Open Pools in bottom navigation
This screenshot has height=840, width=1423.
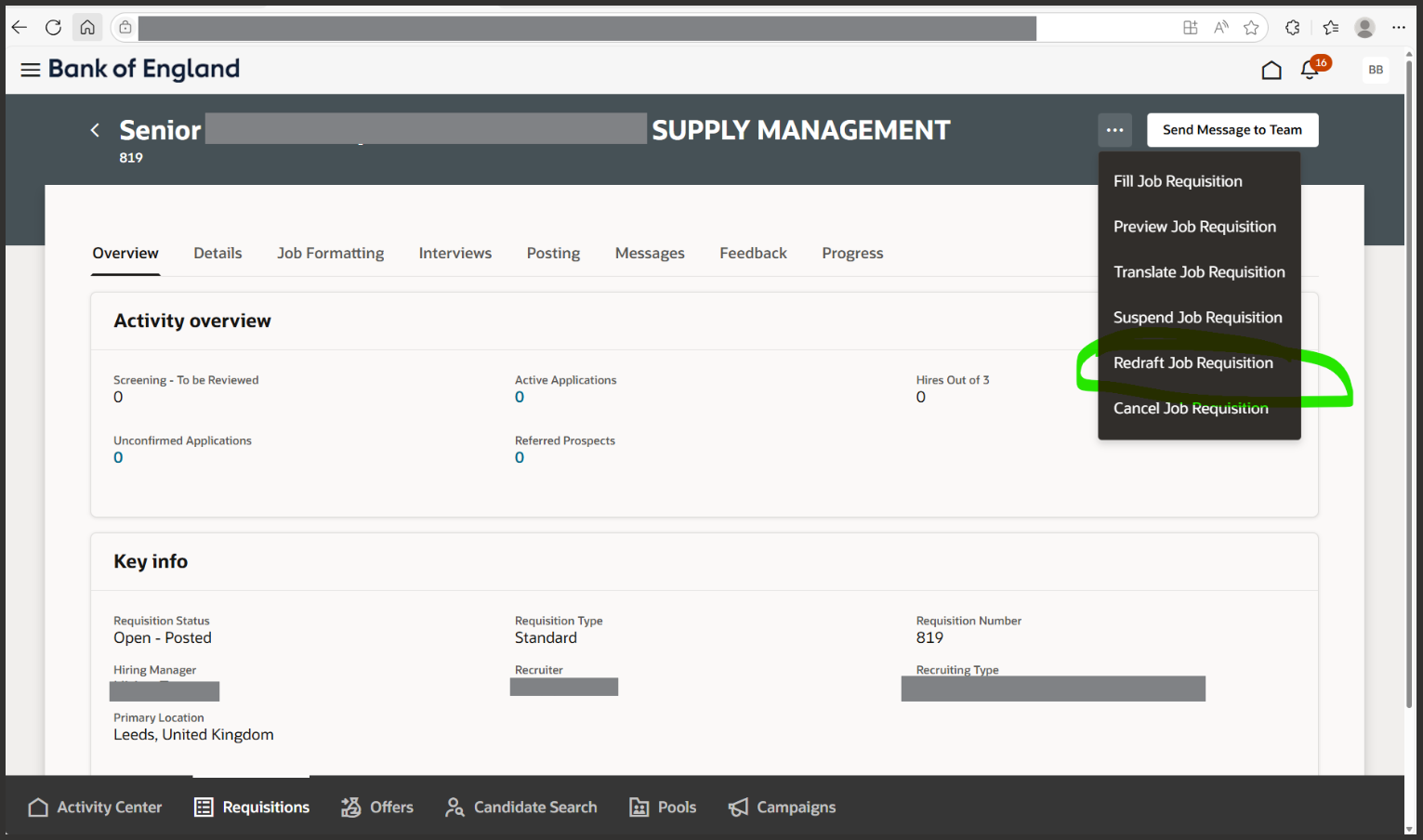[663, 807]
